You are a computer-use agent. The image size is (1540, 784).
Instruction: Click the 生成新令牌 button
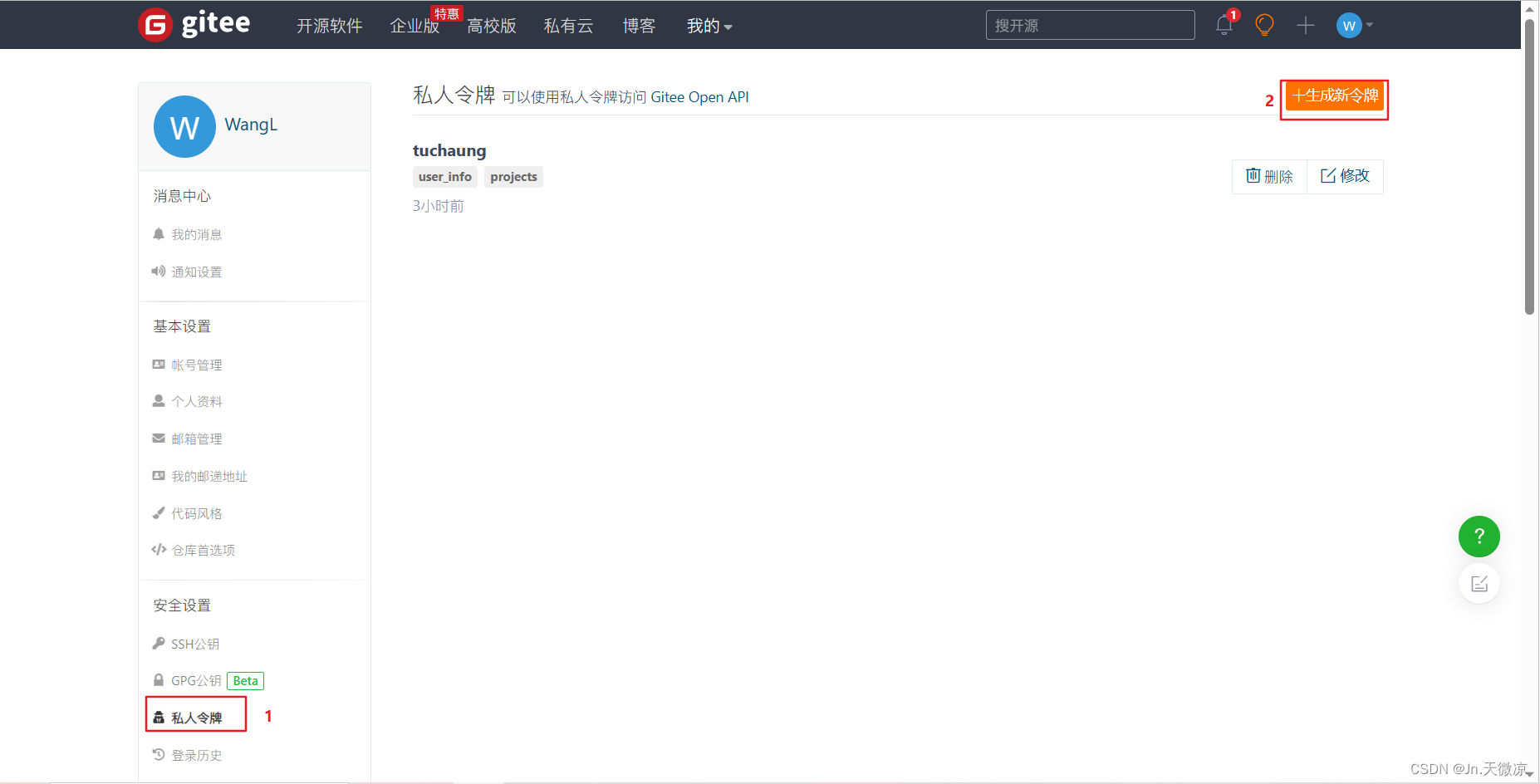tap(1334, 96)
